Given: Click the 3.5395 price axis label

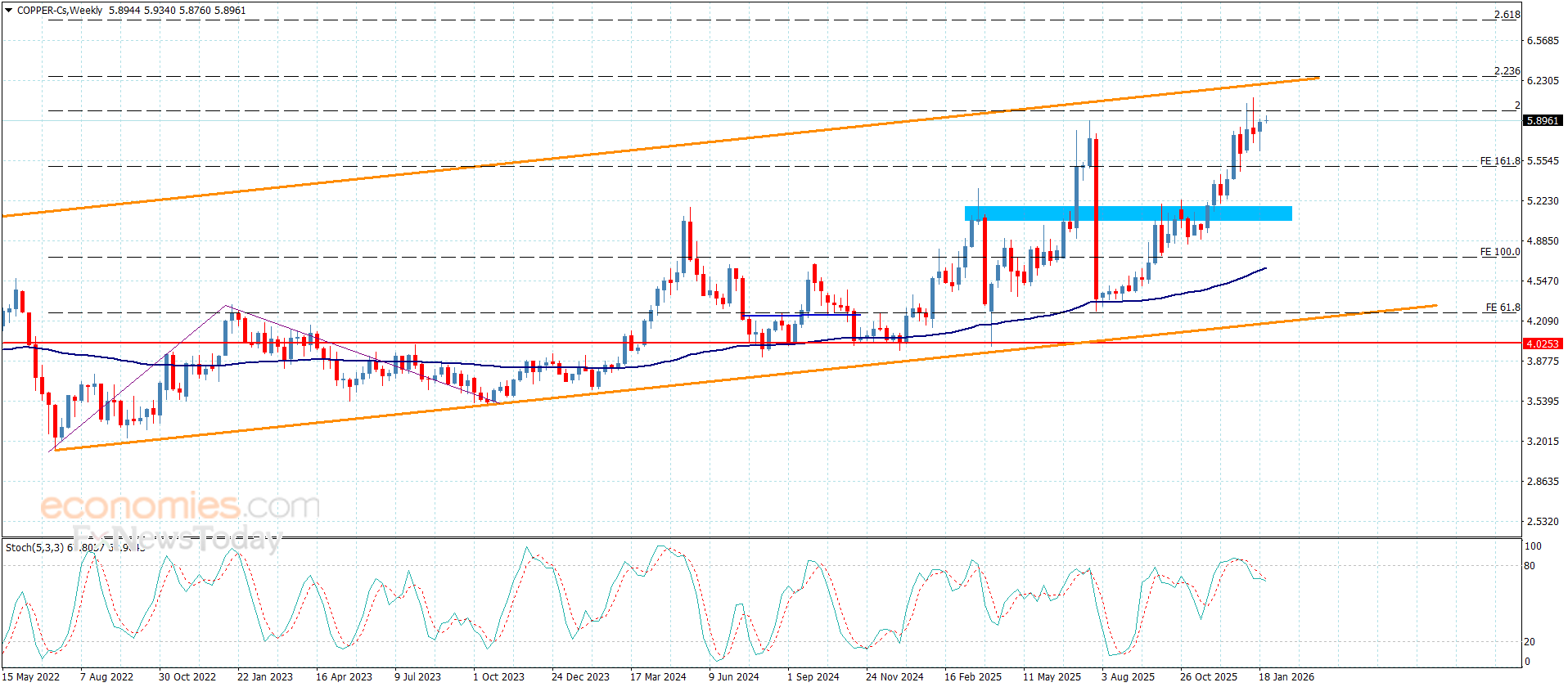Looking at the screenshot, I should [1543, 402].
